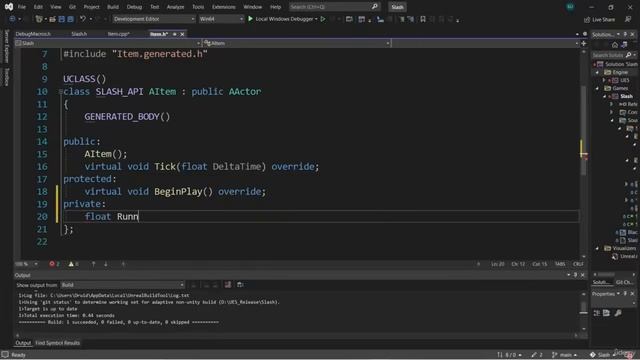This screenshot has height=360, width=640.
Task: Collapse the AItem class code block
Action: (60, 91)
